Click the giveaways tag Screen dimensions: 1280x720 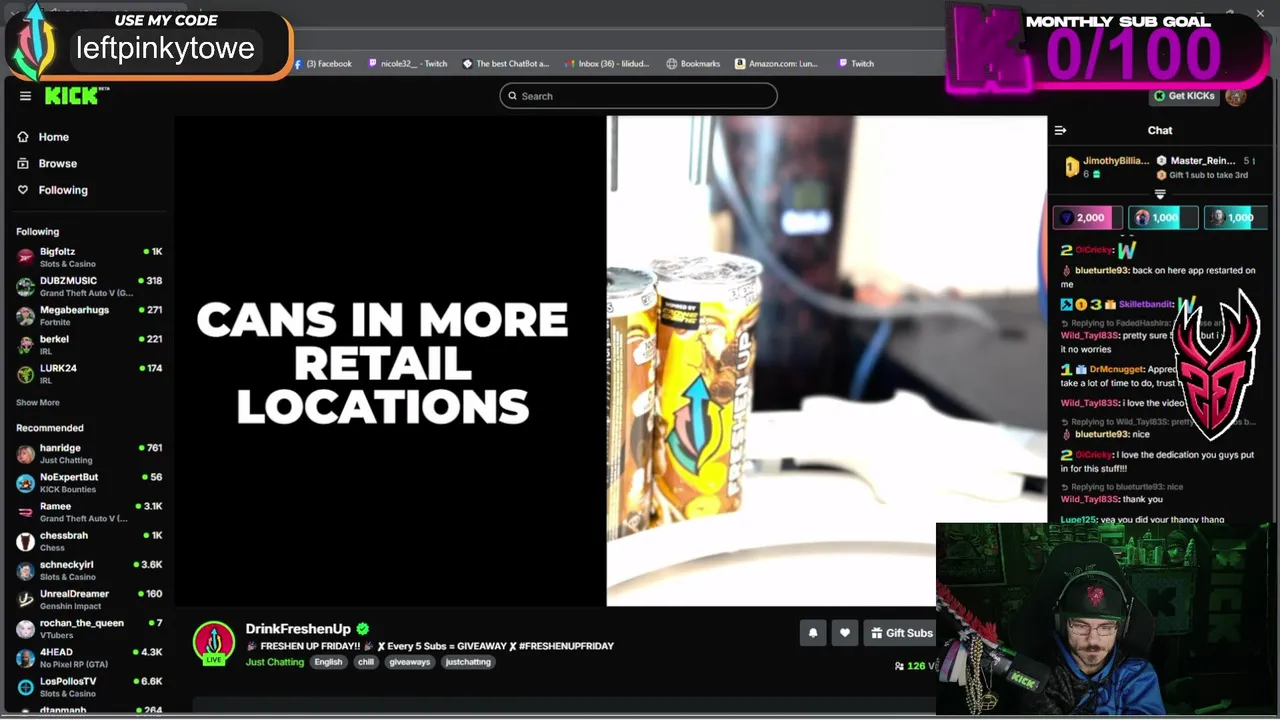[x=410, y=662]
